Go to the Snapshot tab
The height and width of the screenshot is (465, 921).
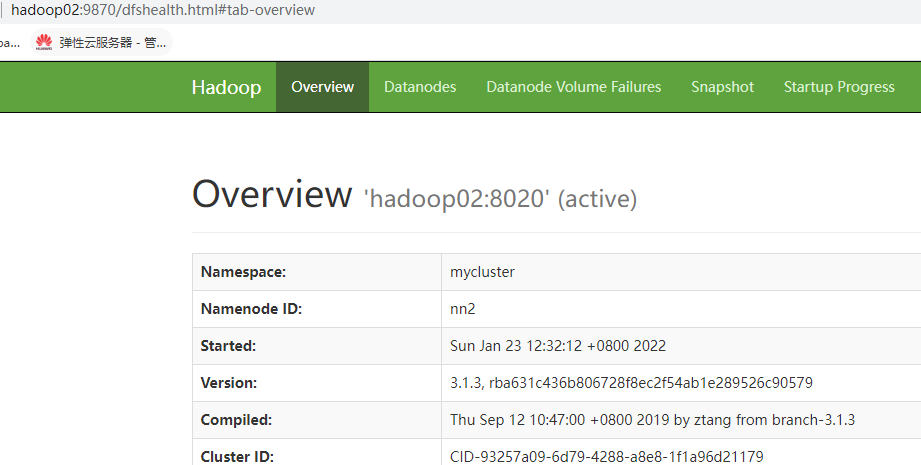[722, 87]
